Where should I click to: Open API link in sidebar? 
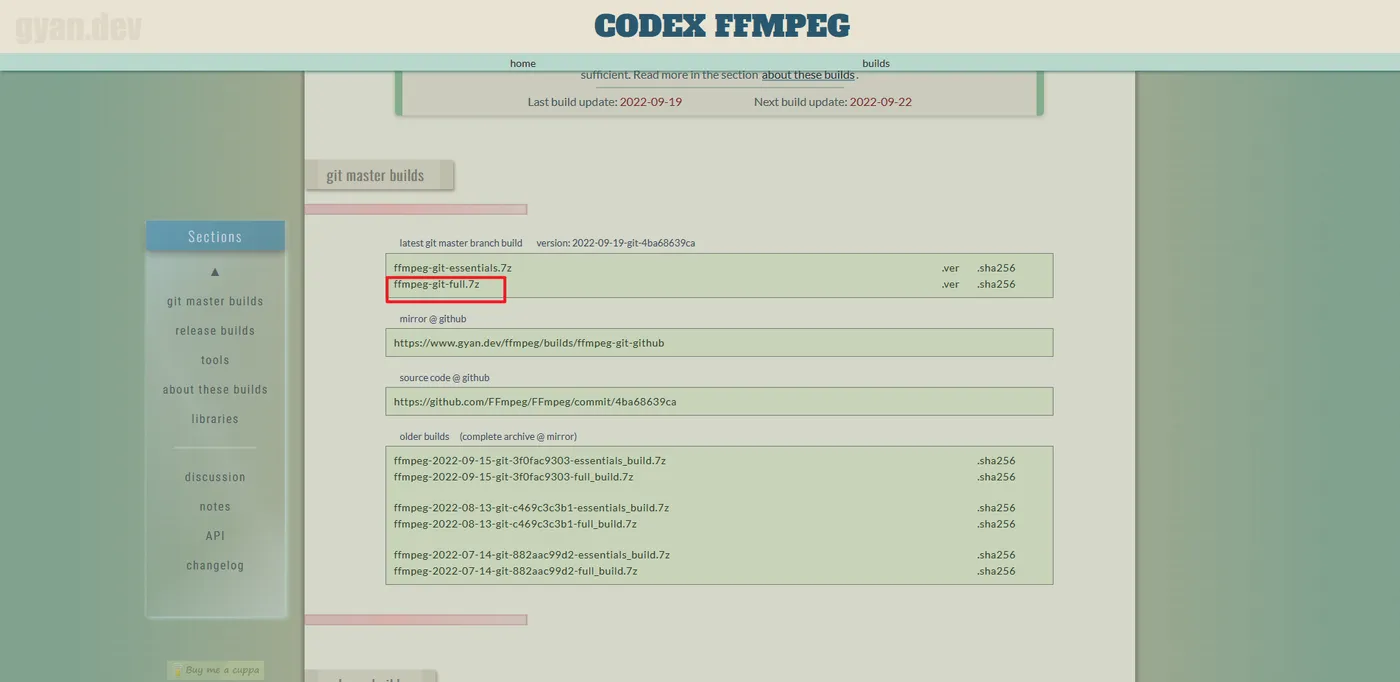[x=215, y=536]
